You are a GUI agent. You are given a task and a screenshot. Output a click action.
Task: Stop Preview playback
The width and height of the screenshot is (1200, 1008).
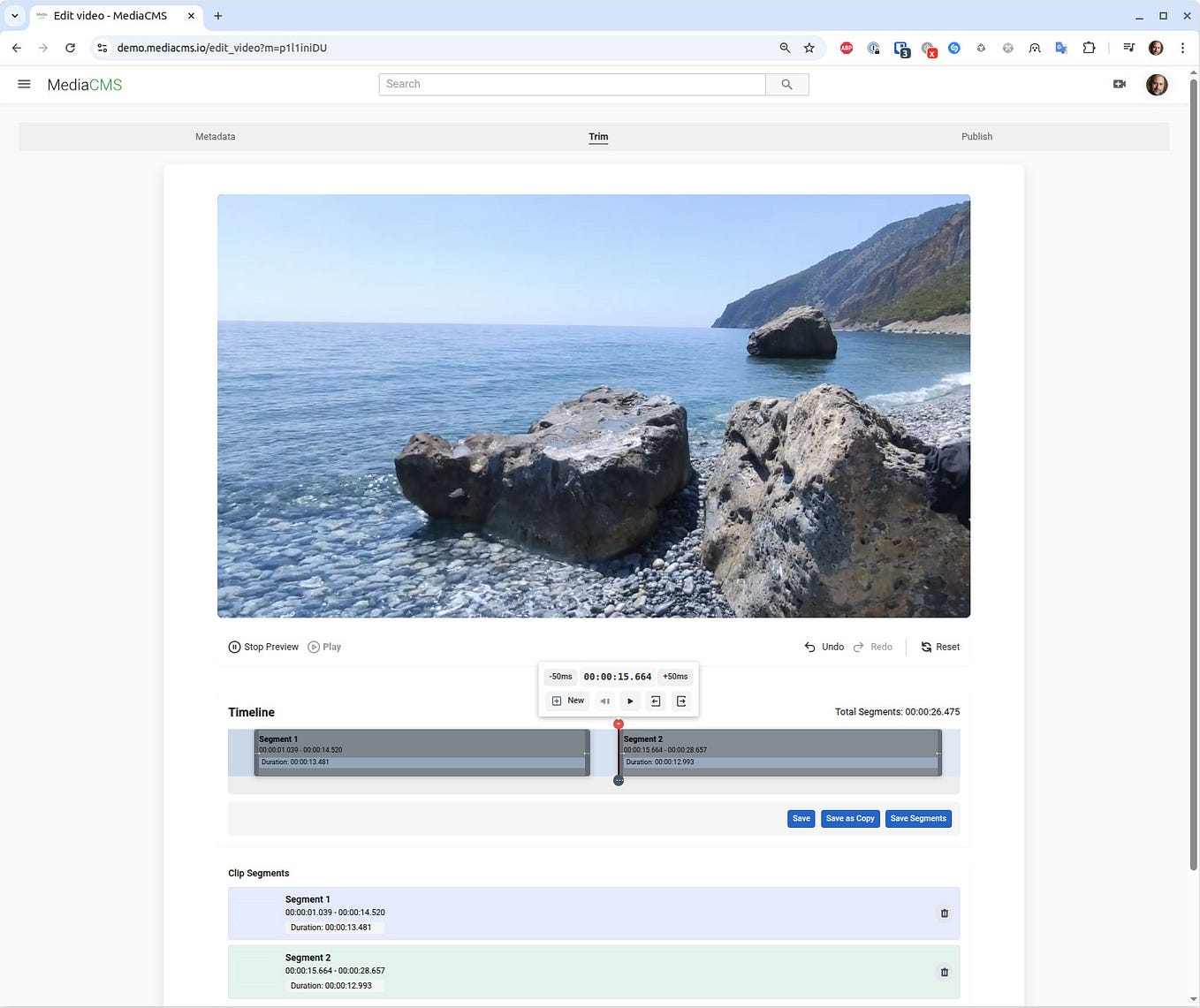coord(262,646)
